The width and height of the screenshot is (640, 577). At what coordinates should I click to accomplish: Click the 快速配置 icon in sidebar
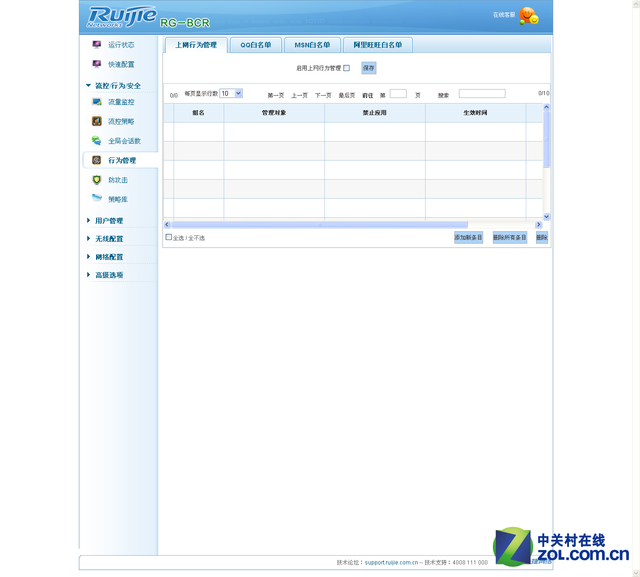[x=97, y=64]
